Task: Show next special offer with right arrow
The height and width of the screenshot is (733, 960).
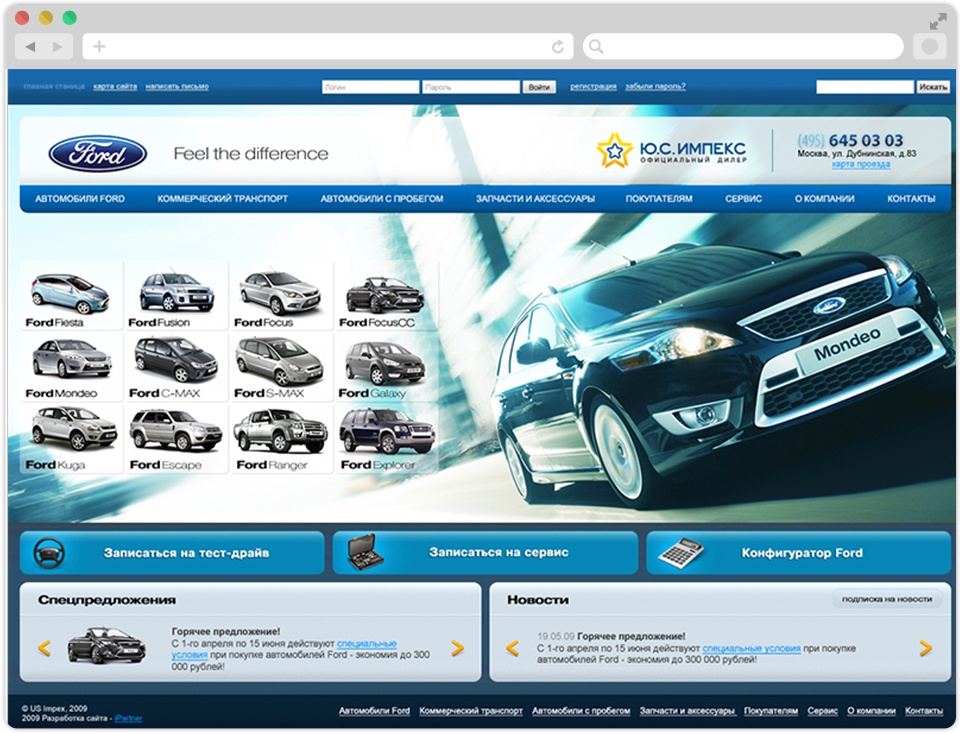Action: 457,648
